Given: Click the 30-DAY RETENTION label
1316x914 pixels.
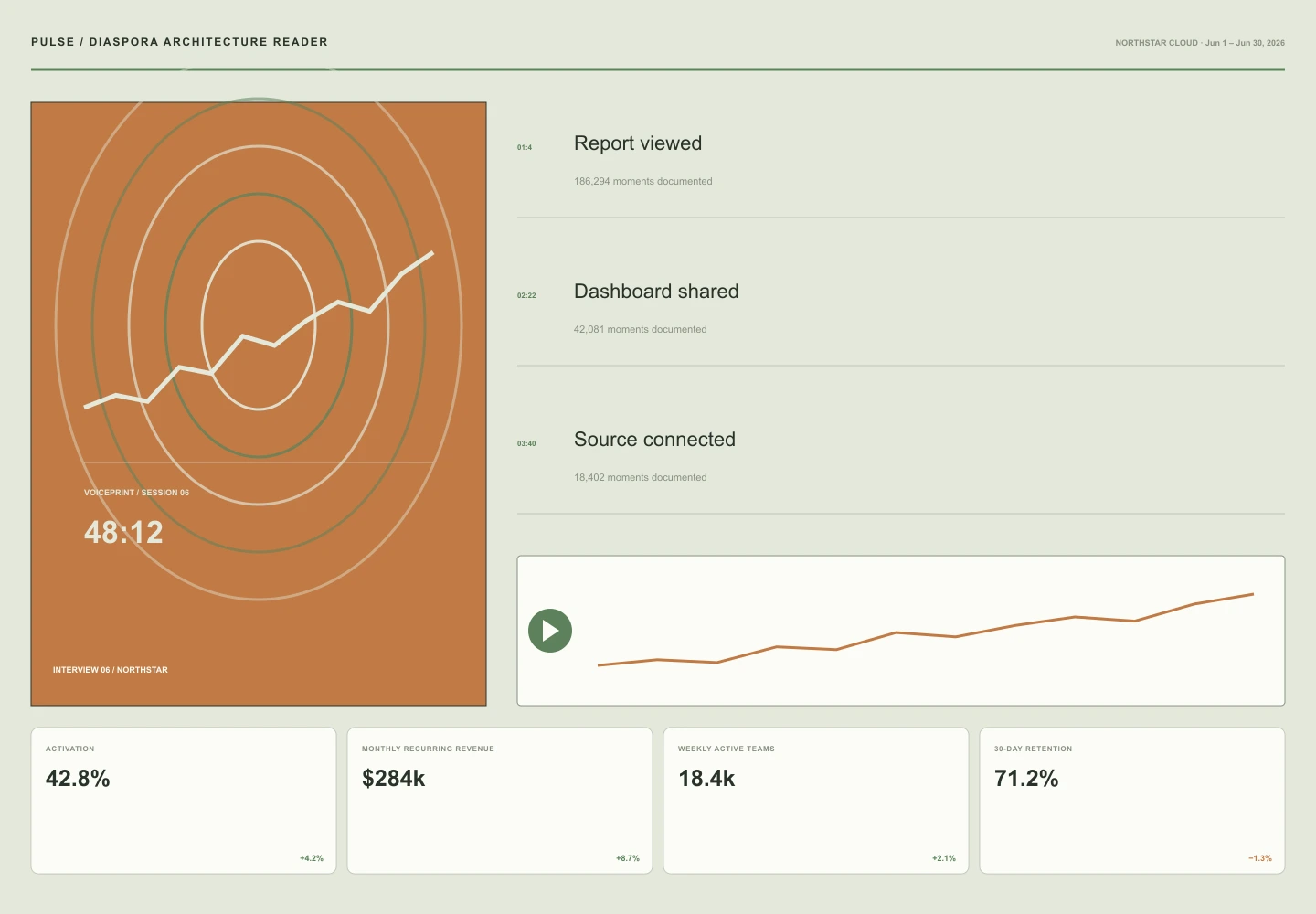Looking at the screenshot, I should [x=1034, y=749].
